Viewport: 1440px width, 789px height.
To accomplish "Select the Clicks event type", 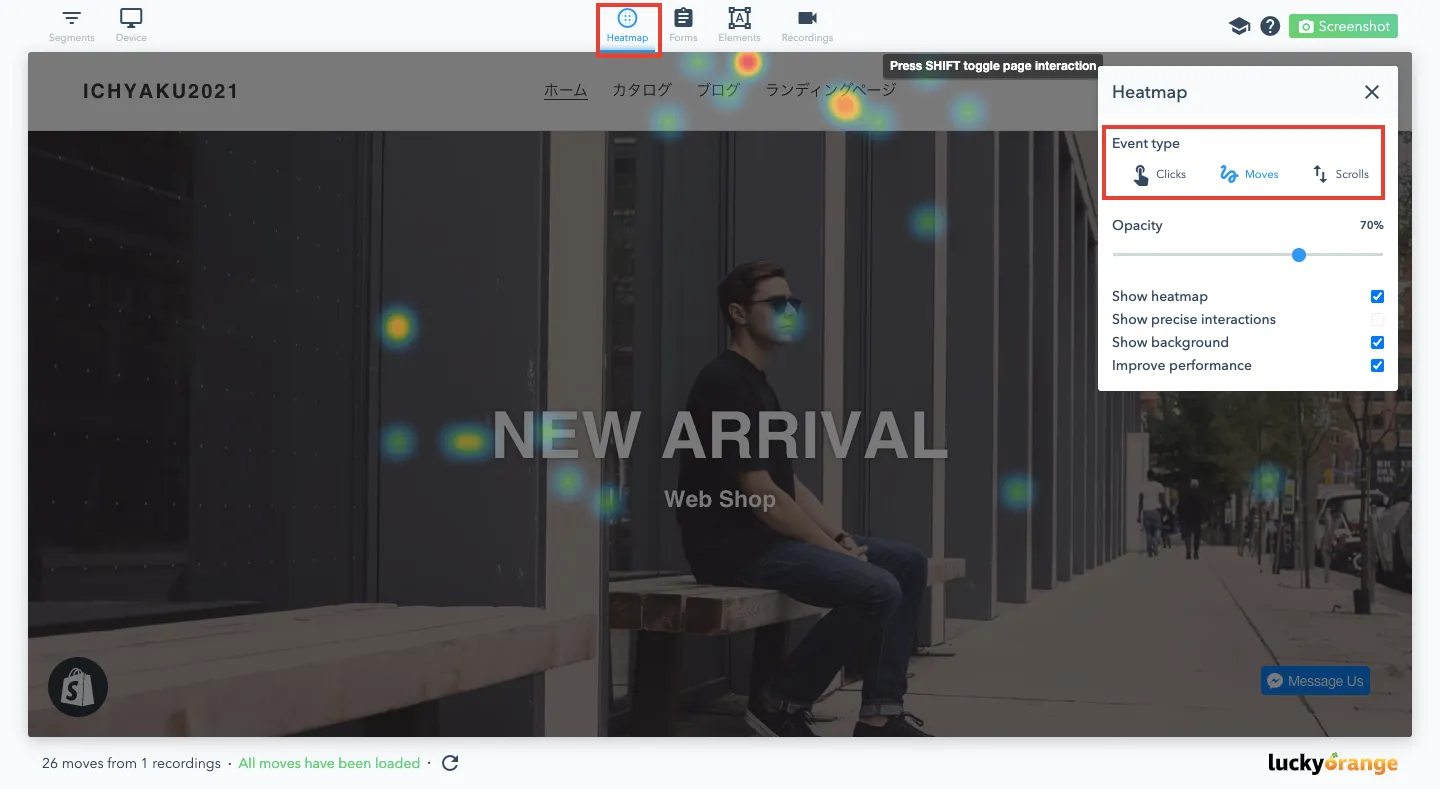I will coord(1159,175).
